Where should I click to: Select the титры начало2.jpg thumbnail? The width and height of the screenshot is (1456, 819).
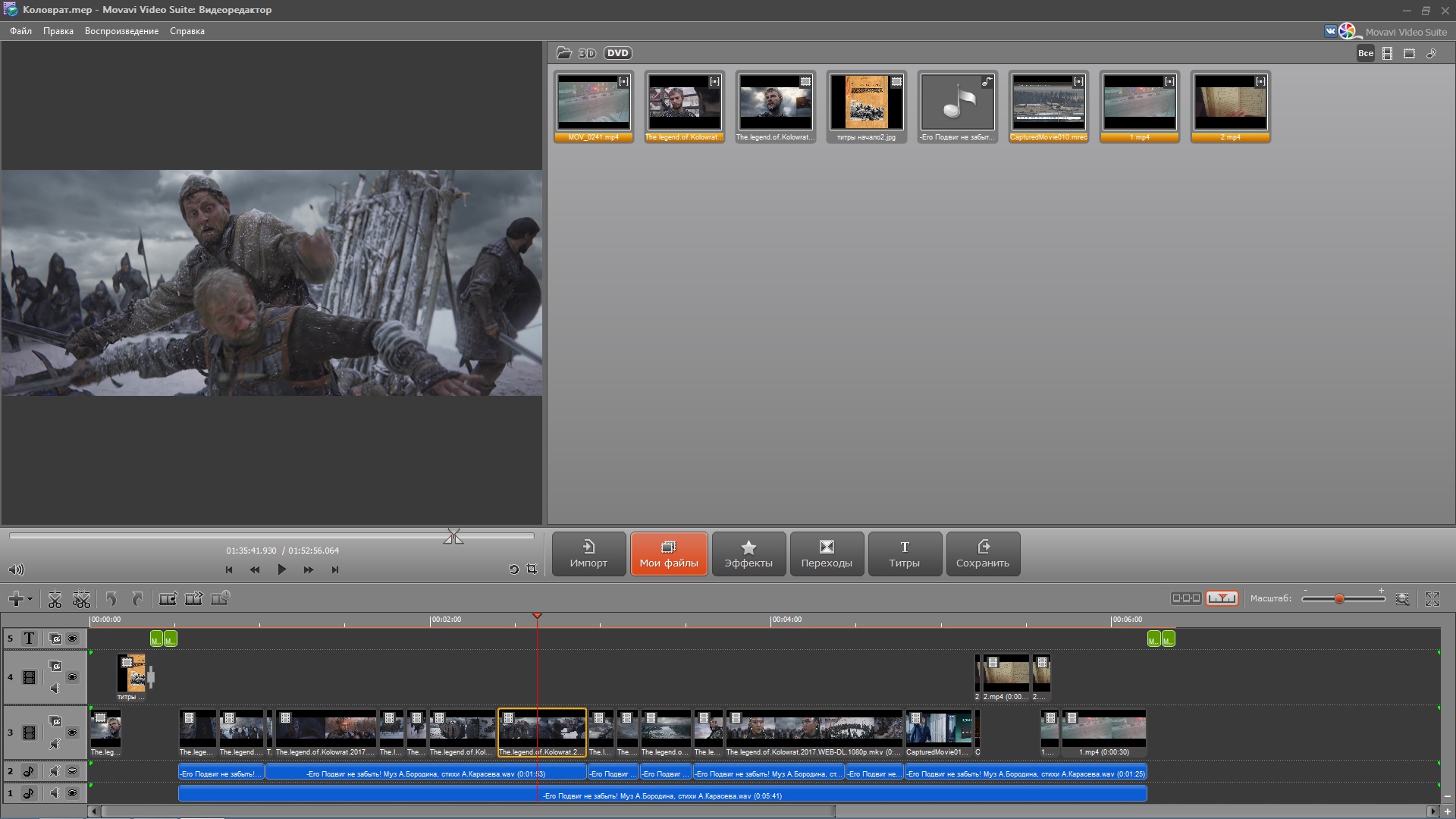point(866,103)
